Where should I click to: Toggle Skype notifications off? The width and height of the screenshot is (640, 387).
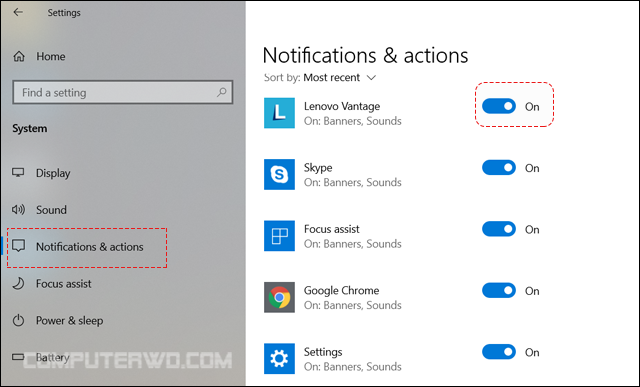(x=499, y=167)
